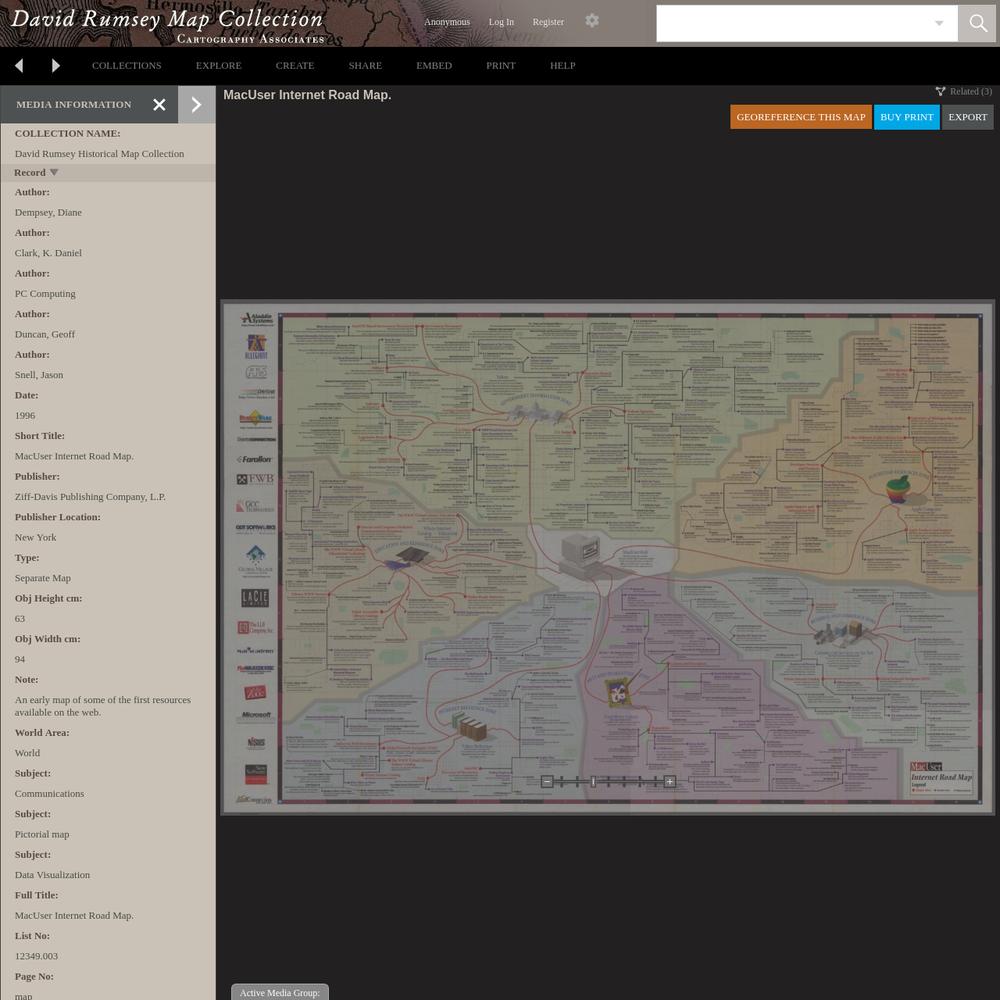1000x1000 pixels.
Task: Select the World Area value World
Action: [27, 753]
